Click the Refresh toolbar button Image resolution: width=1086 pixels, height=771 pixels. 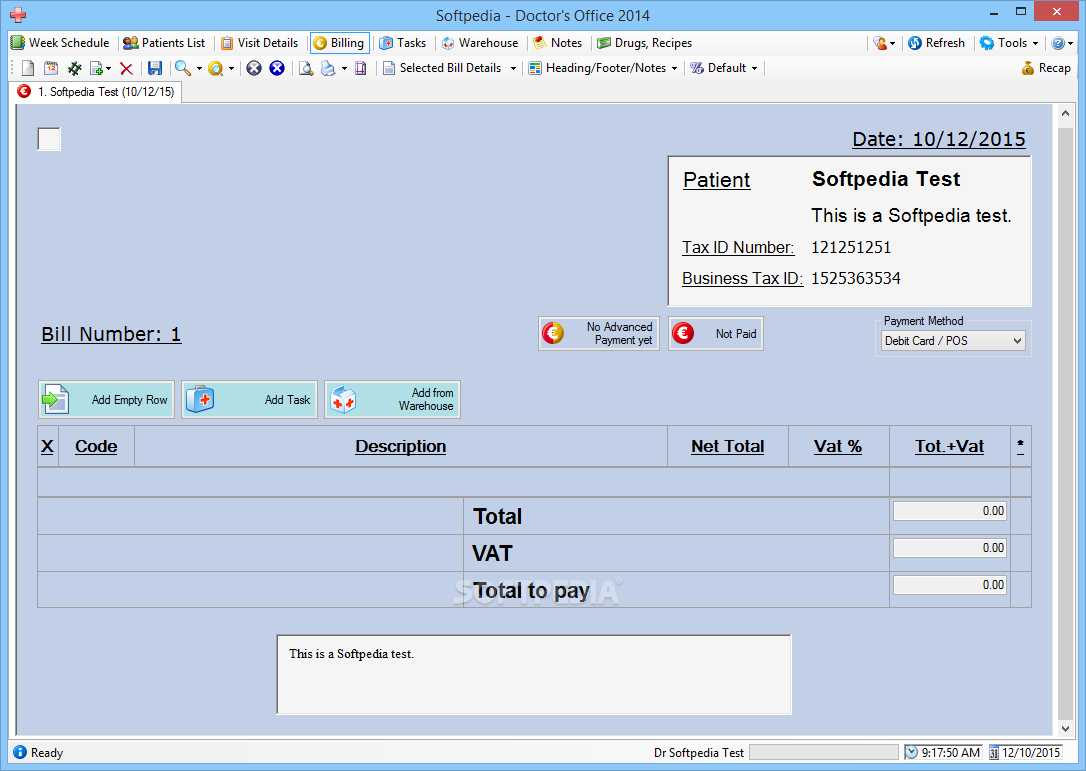click(x=936, y=43)
